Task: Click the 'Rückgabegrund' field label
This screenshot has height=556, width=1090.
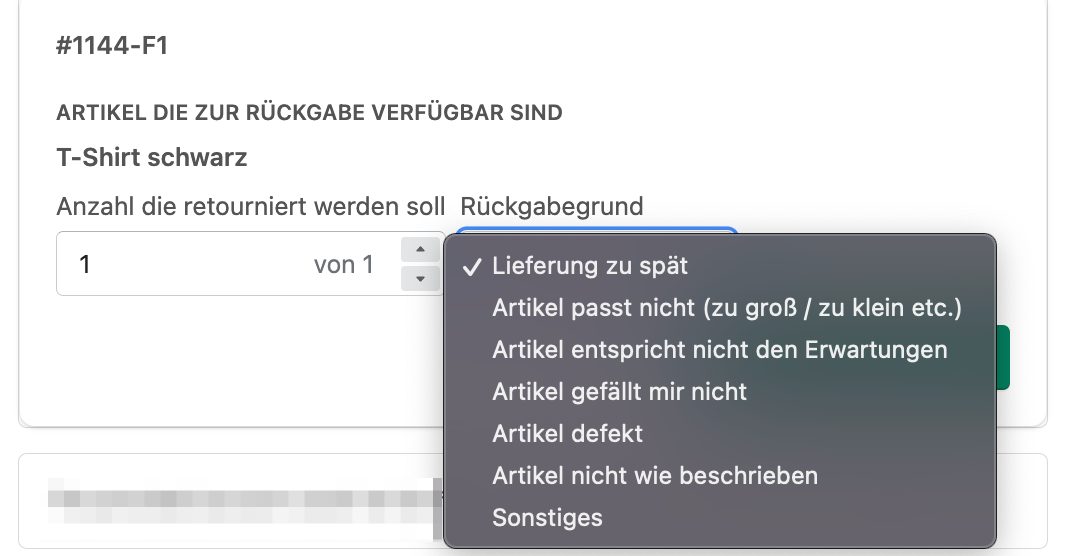Action: pyautogui.click(x=552, y=206)
